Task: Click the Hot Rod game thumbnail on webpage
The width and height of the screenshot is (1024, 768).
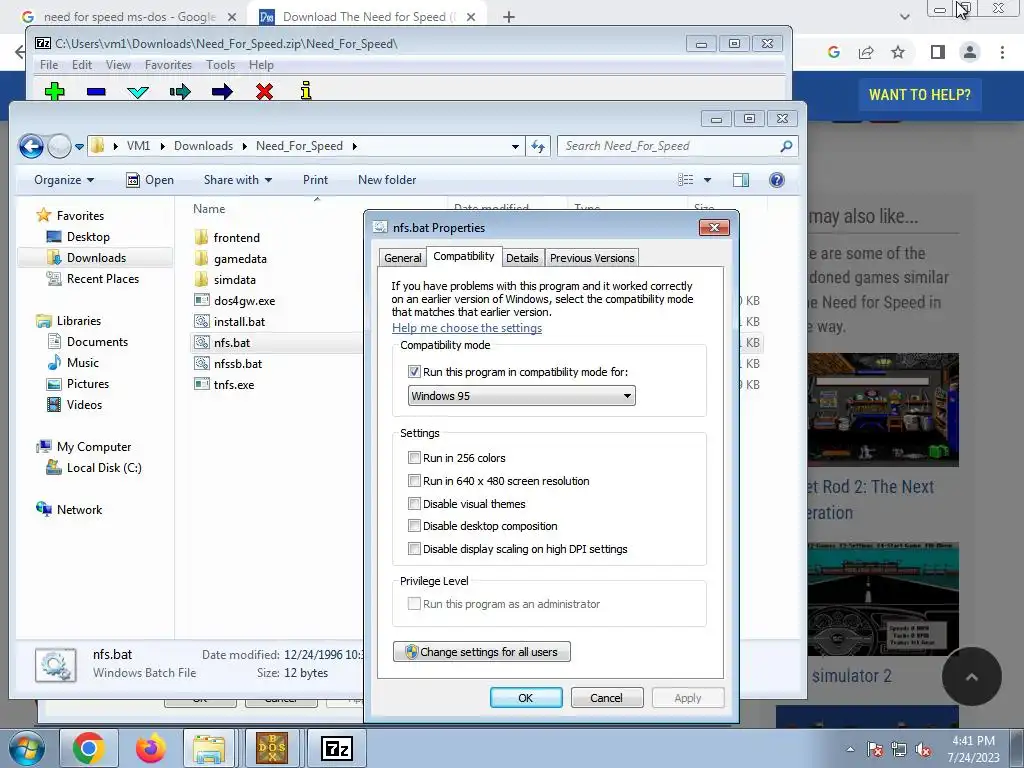Action: tap(883, 409)
